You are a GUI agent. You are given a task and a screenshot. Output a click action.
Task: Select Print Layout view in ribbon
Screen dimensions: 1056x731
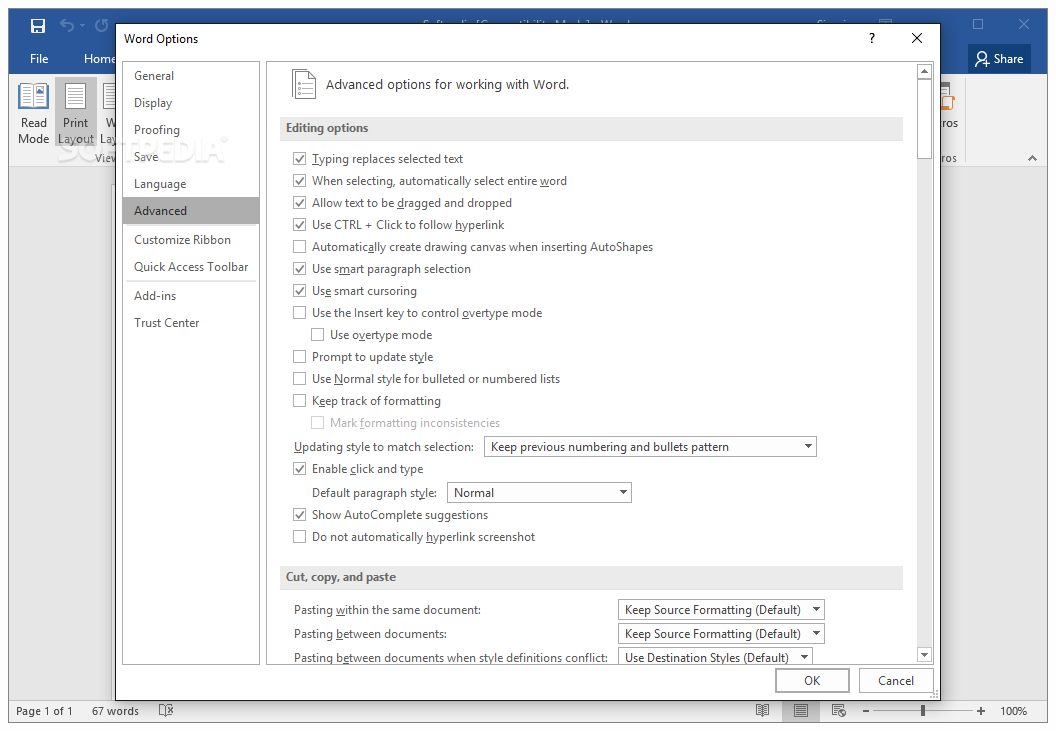(x=75, y=113)
